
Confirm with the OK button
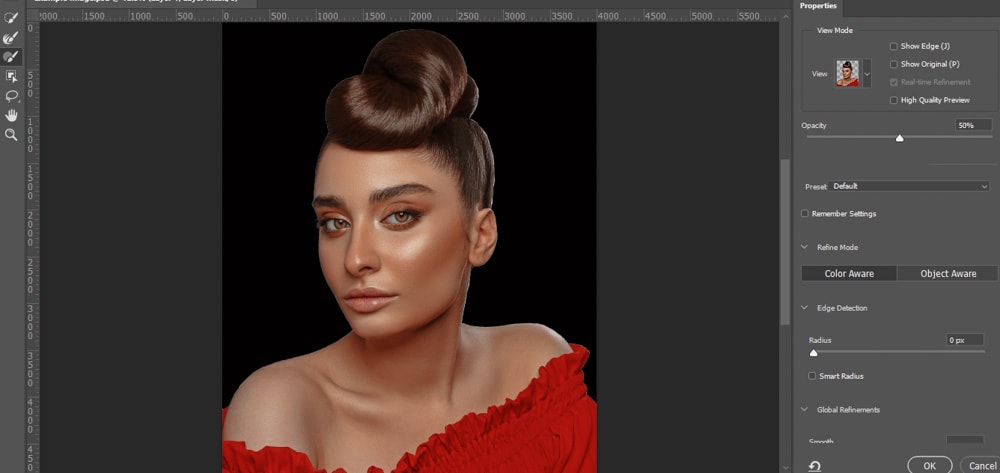pyautogui.click(x=929, y=466)
